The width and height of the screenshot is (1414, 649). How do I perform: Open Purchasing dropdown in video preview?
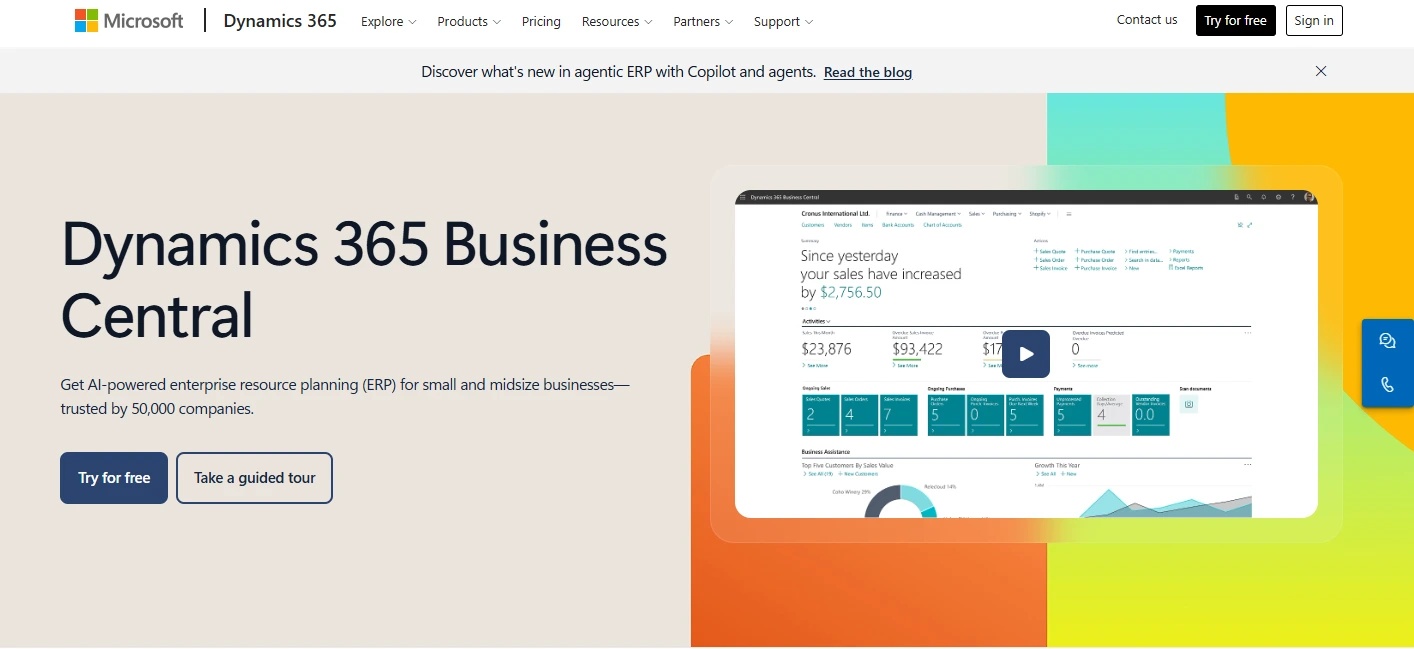(1007, 214)
